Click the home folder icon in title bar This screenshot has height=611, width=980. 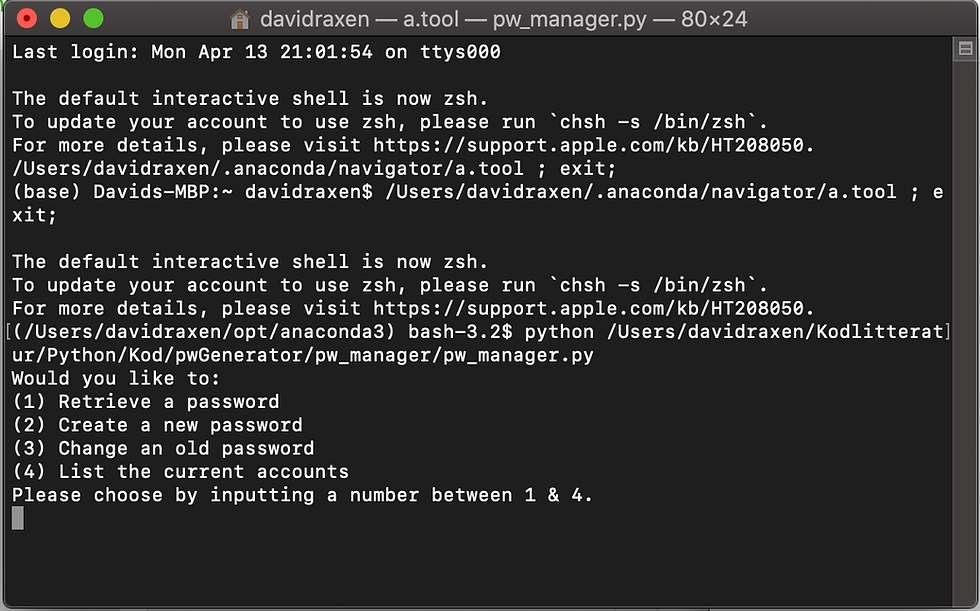[239, 19]
